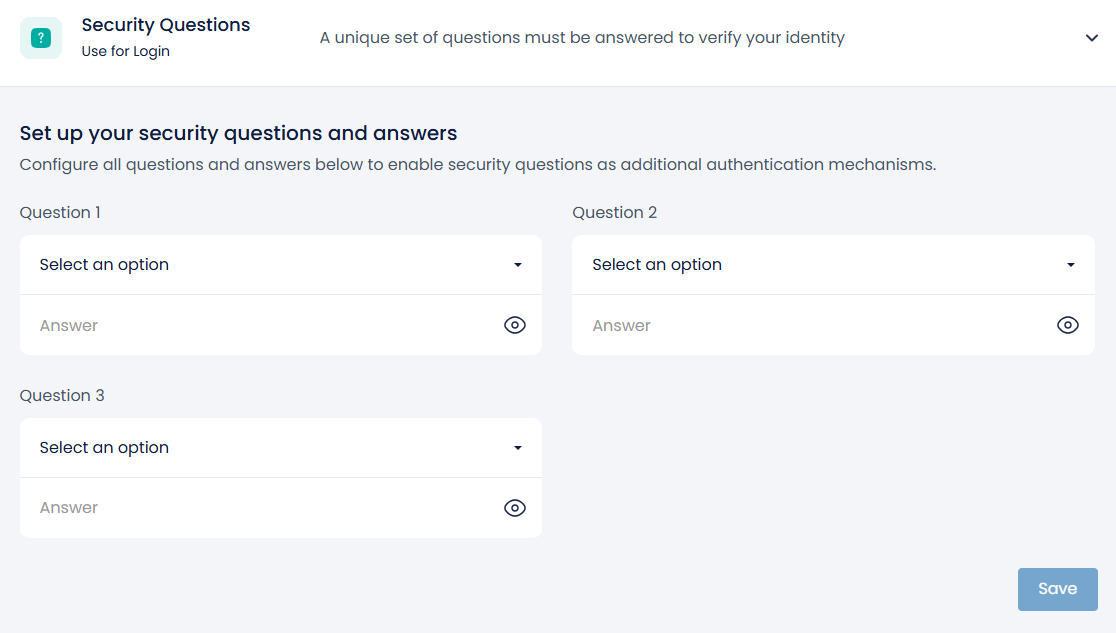This screenshot has width=1116, height=633.
Task: Open the Question 2 'Select an option' dropdown
Action: click(x=822, y=265)
